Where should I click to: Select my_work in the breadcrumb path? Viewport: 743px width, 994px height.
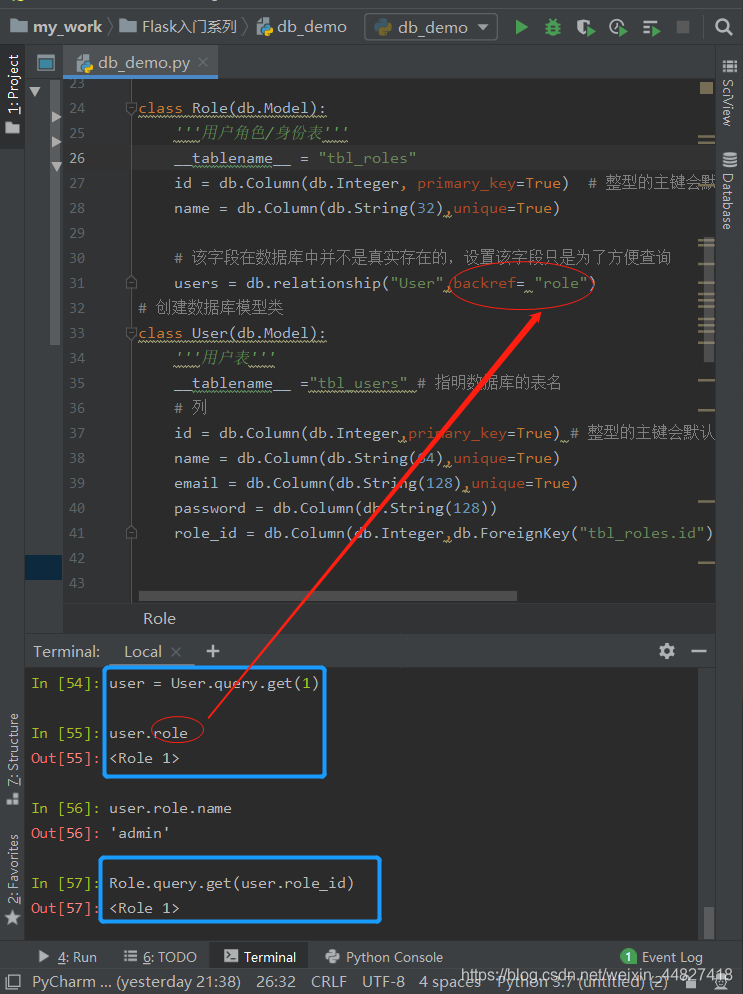[57, 27]
